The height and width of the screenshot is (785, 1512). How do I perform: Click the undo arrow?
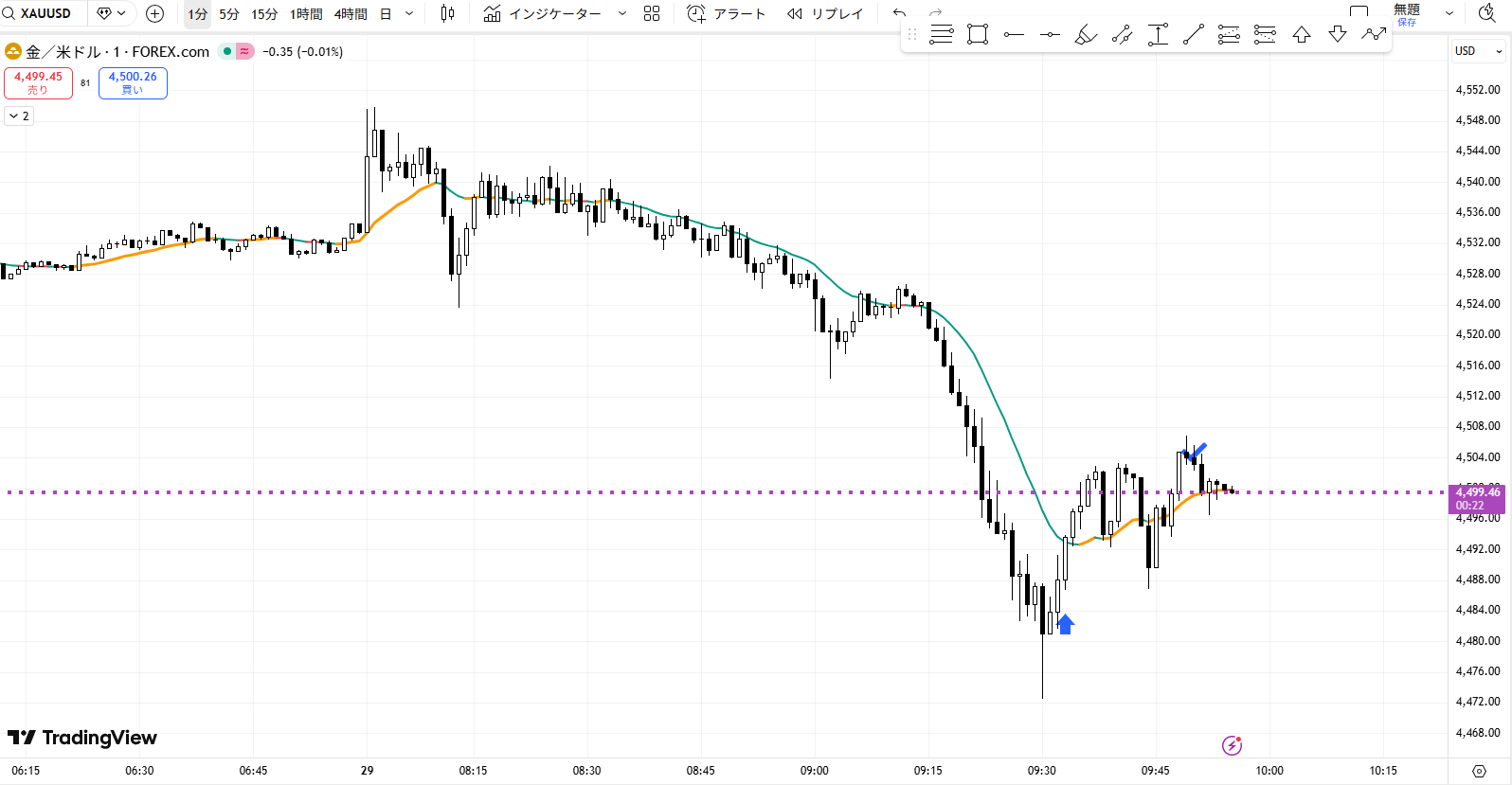click(899, 13)
